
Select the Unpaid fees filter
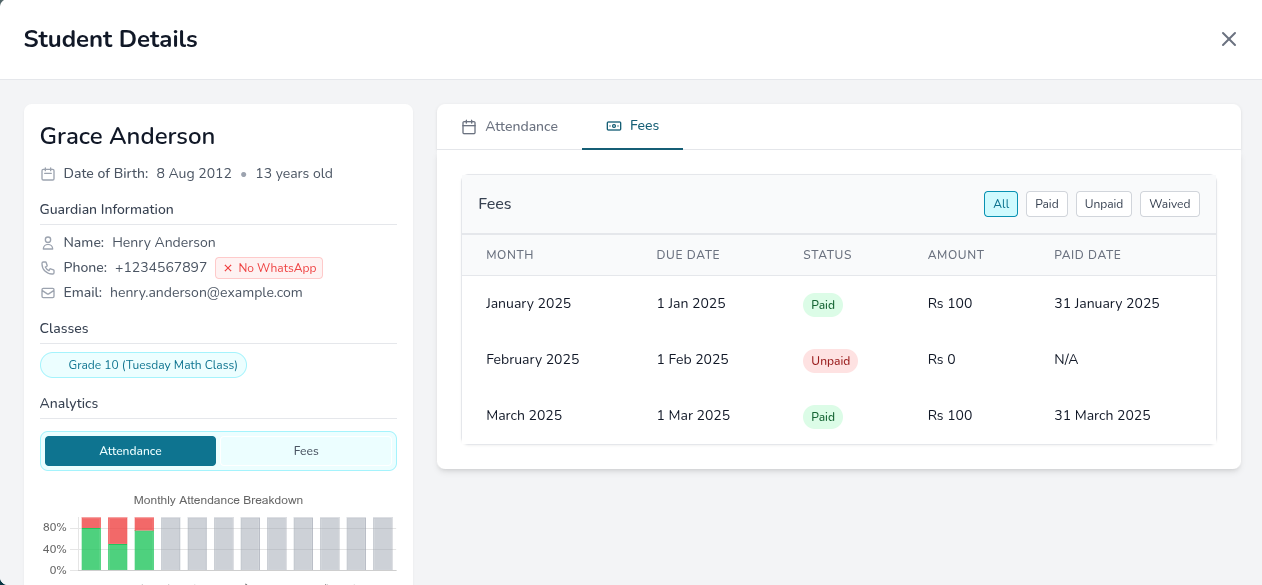pos(1103,203)
